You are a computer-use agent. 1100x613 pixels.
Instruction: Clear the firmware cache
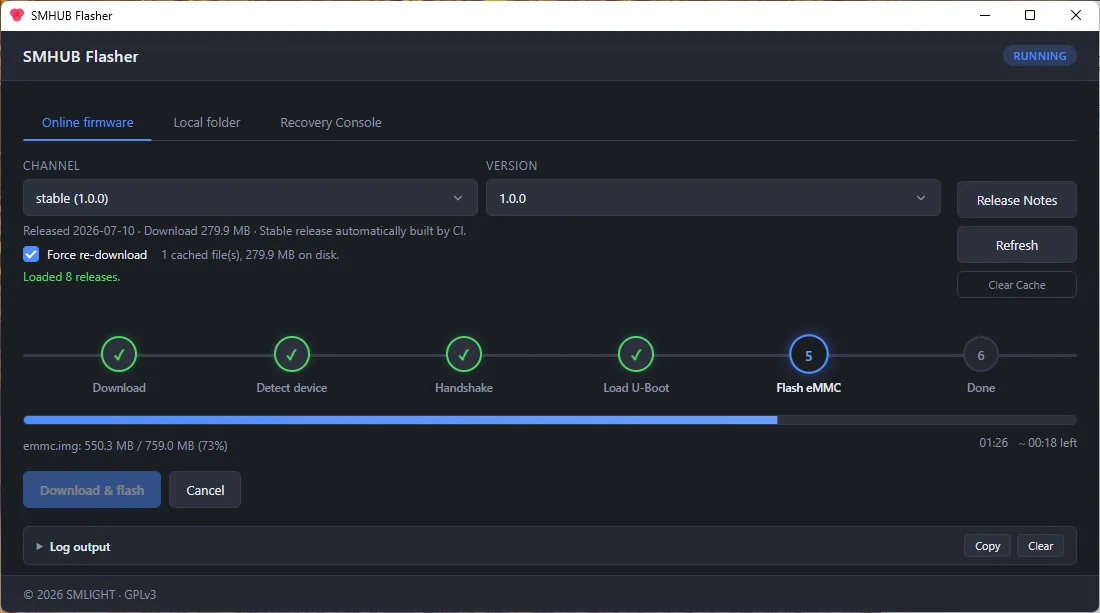(1017, 285)
